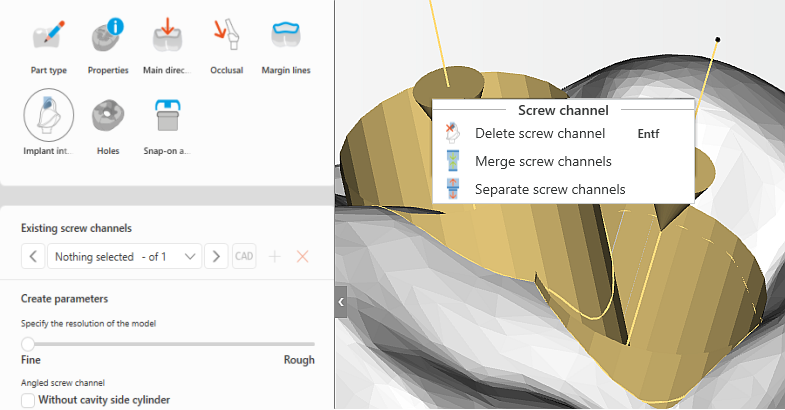Click the CAD button
Screen dimensions: 785x410
point(244,256)
